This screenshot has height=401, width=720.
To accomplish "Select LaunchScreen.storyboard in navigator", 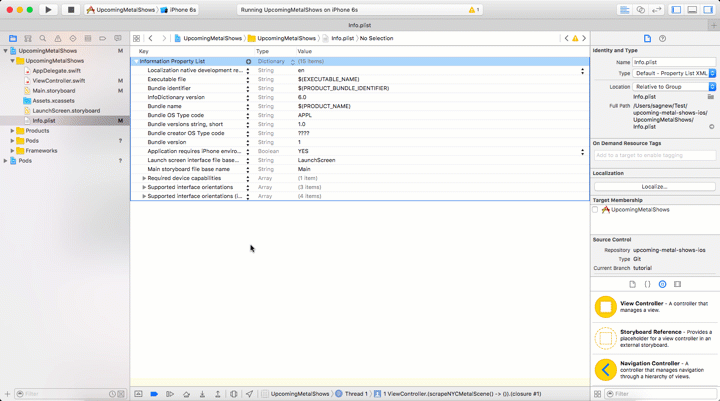I will (x=66, y=111).
